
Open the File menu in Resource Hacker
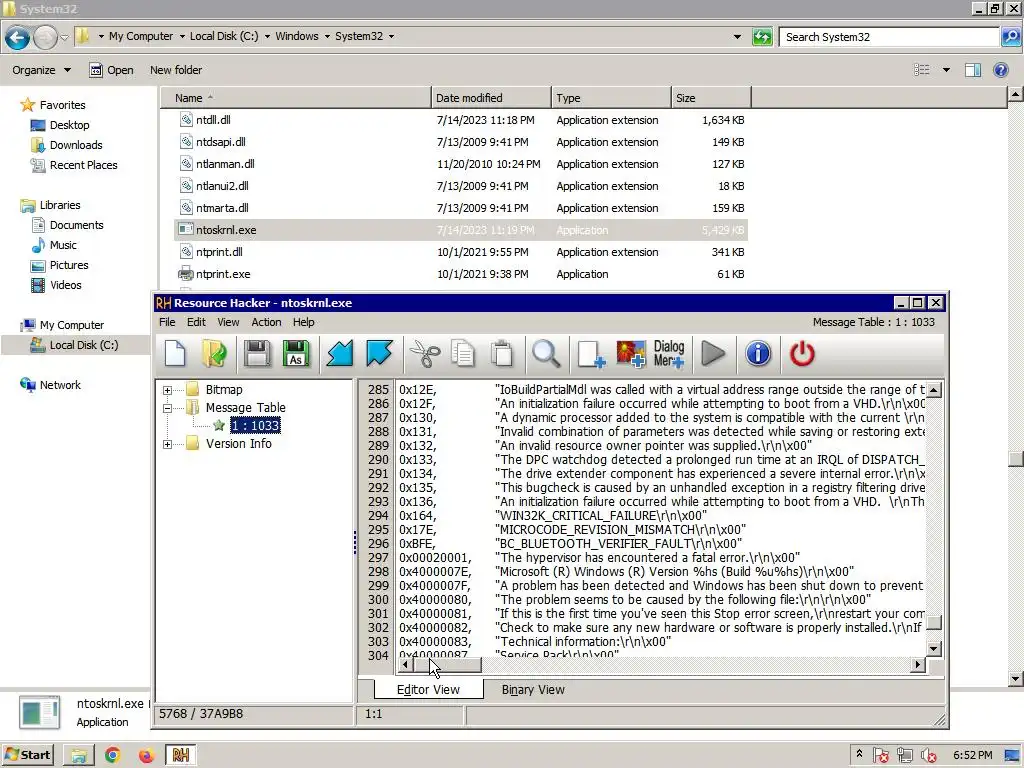167,322
